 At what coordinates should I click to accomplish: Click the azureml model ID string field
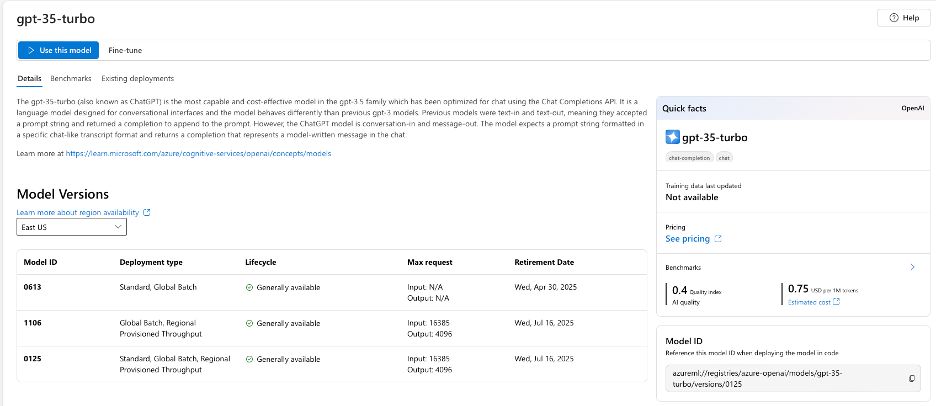coord(793,379)
